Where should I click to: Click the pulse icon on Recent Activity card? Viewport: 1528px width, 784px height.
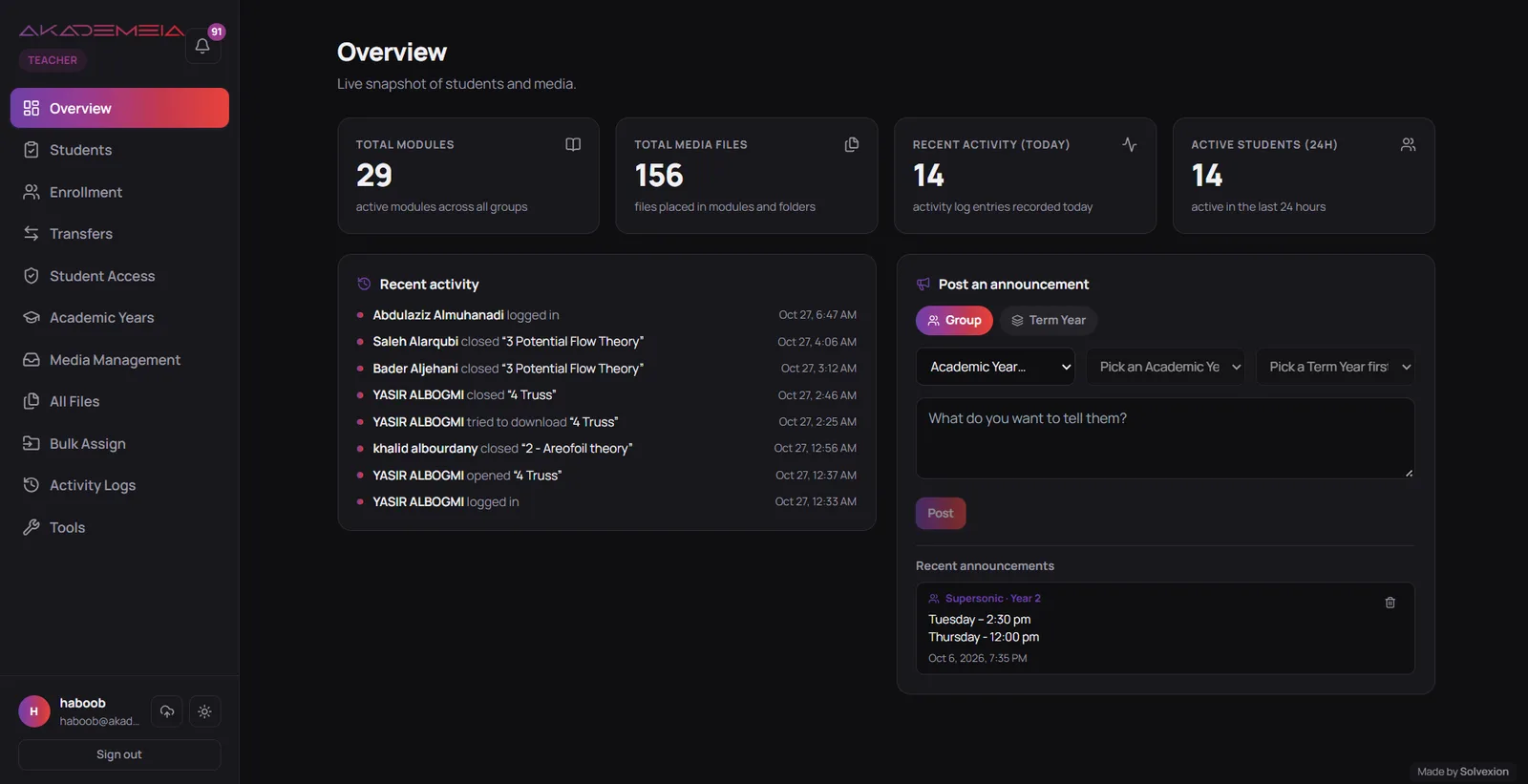pyautogui.click(x=1130, y=144)
